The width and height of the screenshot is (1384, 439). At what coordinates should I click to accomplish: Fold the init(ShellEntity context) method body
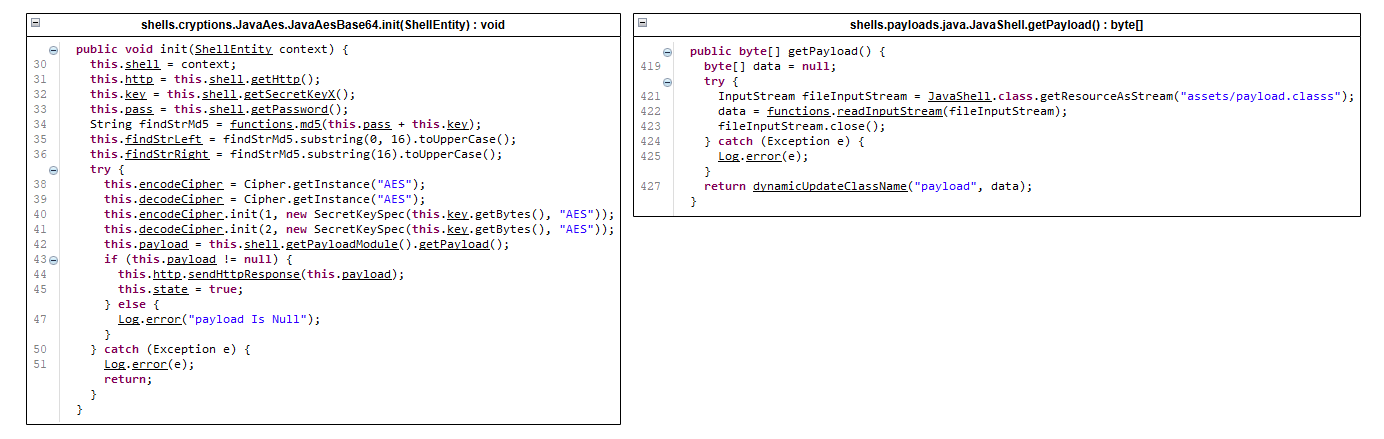(x=52, y=49)
